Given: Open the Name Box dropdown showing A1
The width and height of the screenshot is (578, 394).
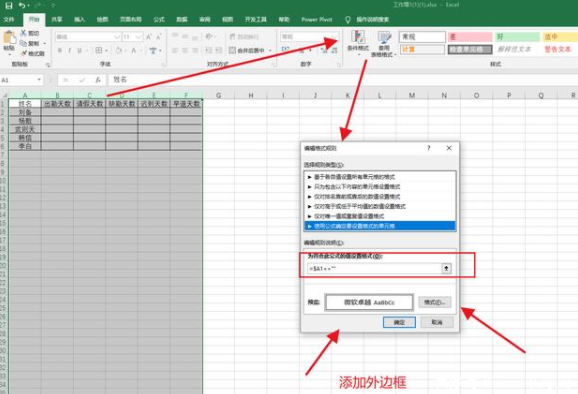Looking at the screenshot, I should coord(39,80).
